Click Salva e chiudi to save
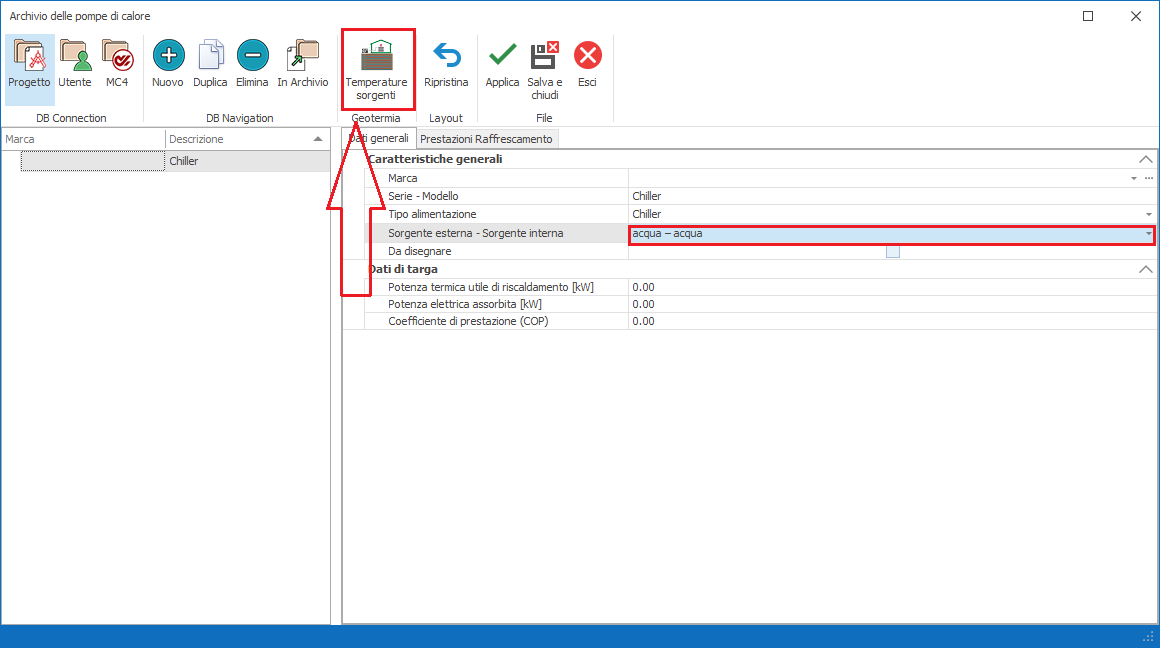Screen dimensions: 1160x648 click(x=545, y=70)
